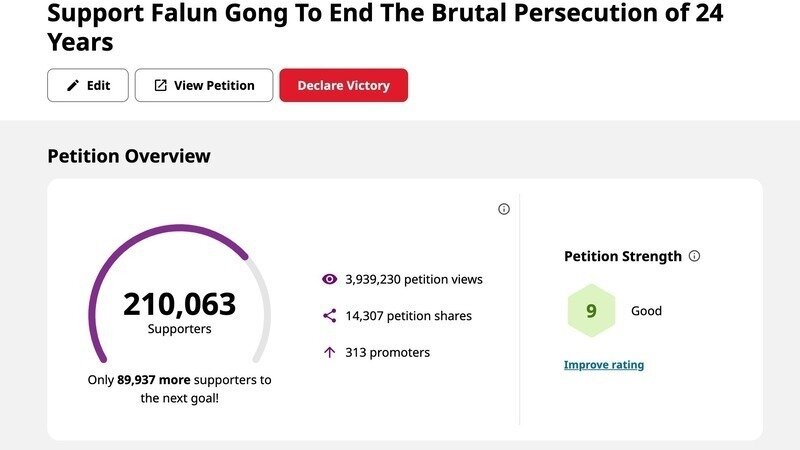
Task: Click the 210,063 supporters count
Action: pyautogui.click(x=180, y=304)
